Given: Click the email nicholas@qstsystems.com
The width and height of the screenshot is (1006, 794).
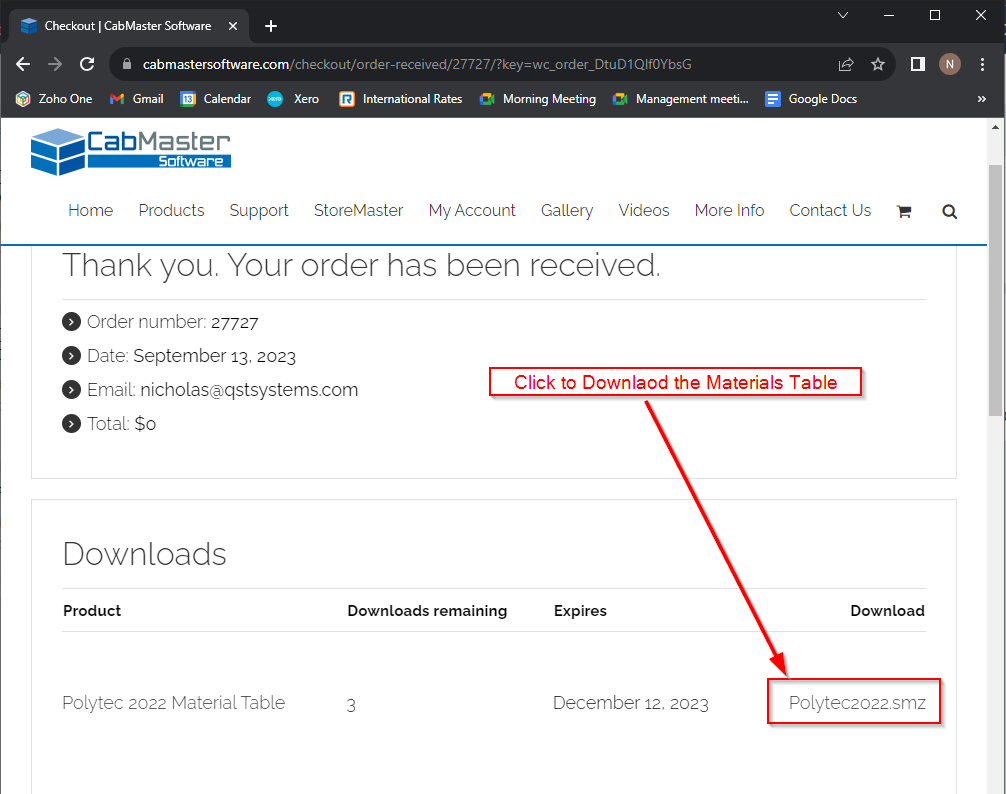Looking at the screenshot, I should pos(249,390).
